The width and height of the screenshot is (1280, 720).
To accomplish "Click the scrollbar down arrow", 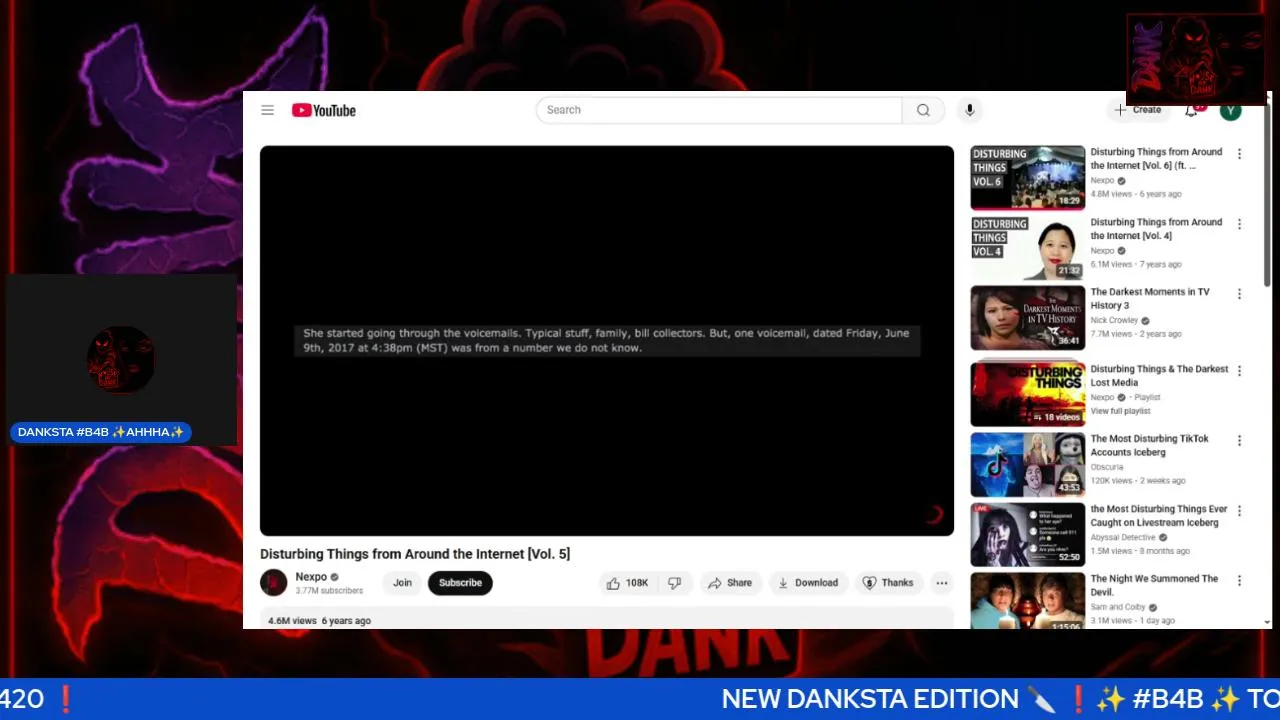I will tap(1268, 622).
